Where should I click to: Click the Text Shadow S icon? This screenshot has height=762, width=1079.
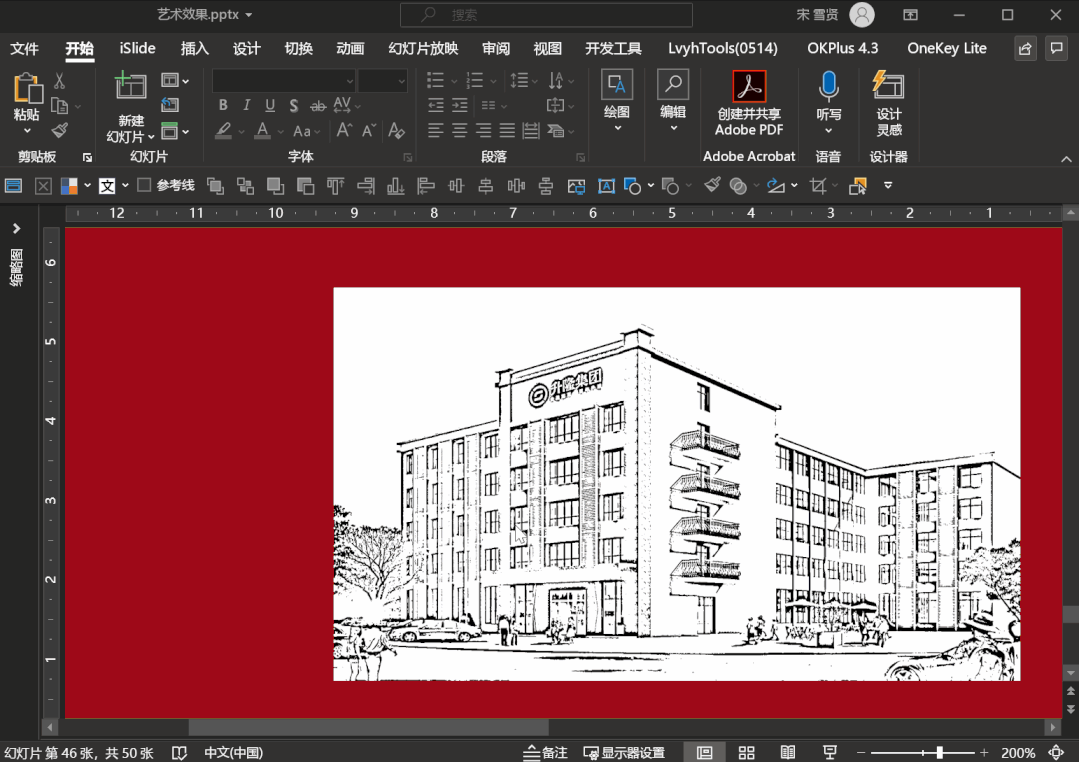(x=293, y=106)
